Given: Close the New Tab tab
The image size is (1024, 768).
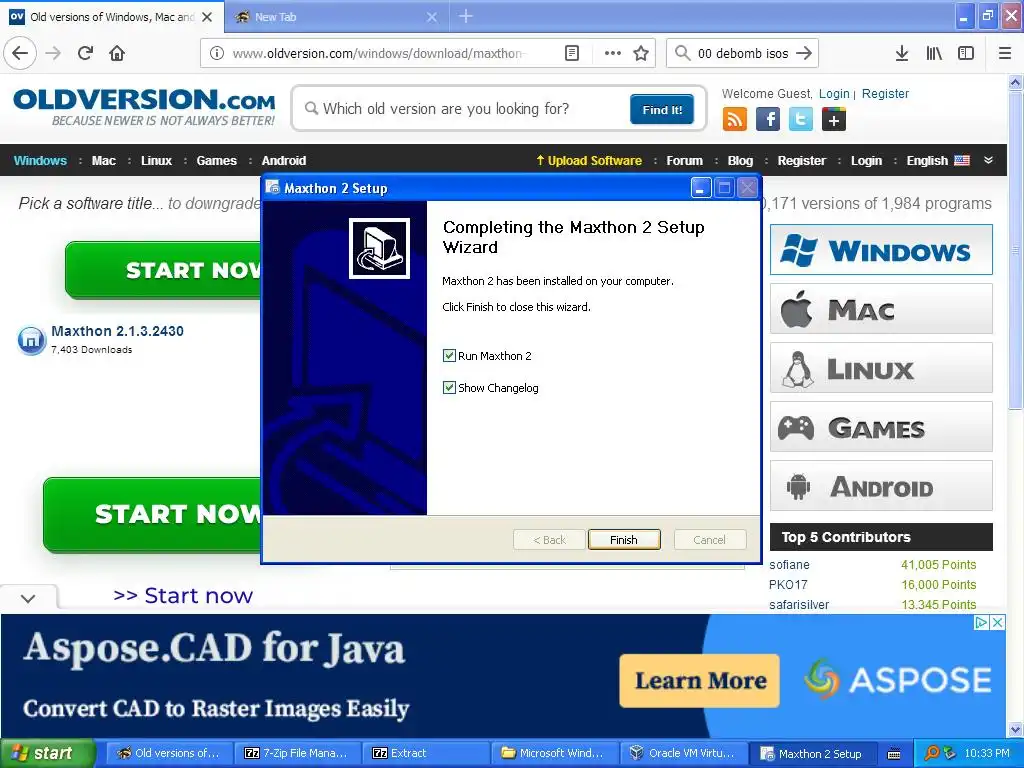Looking at the screenshot, I should [x=432, y=17].
